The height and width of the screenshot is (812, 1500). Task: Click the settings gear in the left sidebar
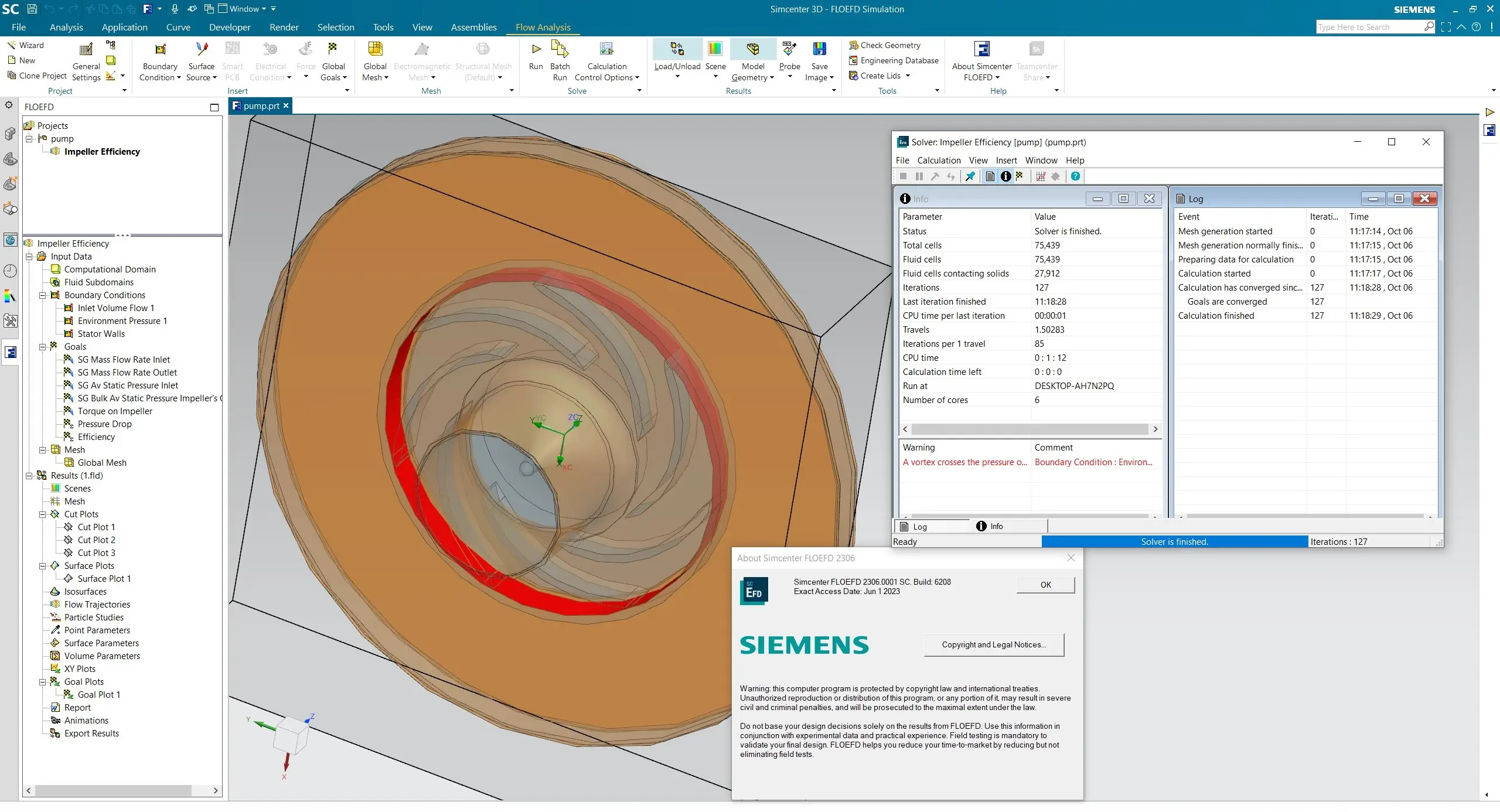pyautogui.click(x=9, y=105)
